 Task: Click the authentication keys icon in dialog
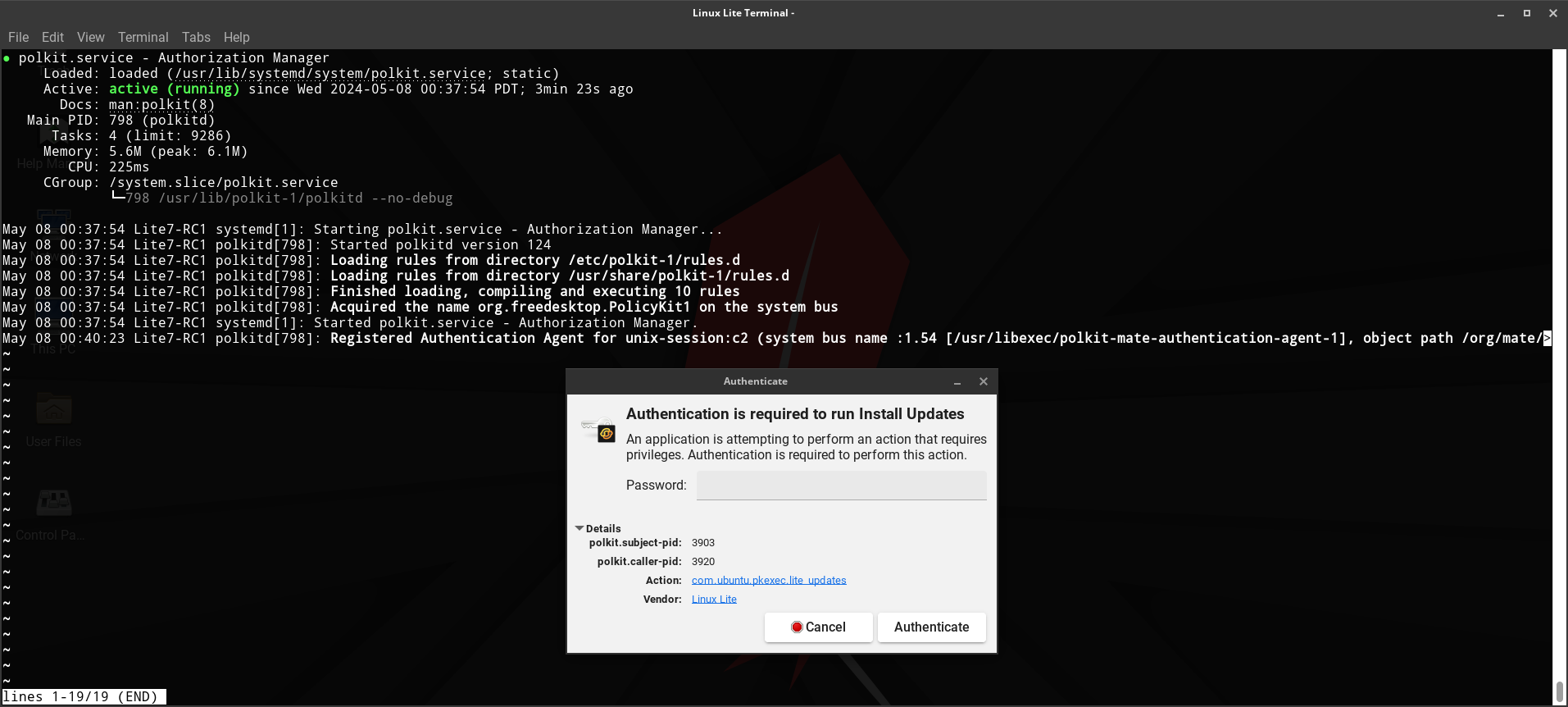click(x=598, y=429)
